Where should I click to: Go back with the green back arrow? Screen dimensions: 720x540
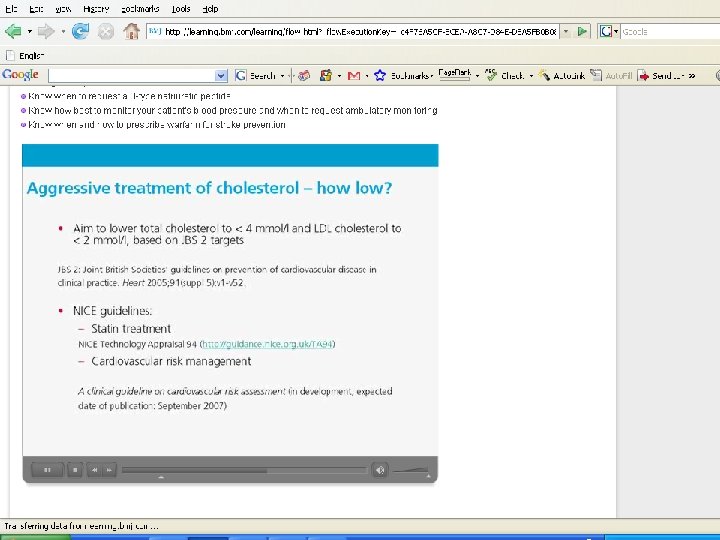pos(13,32)
